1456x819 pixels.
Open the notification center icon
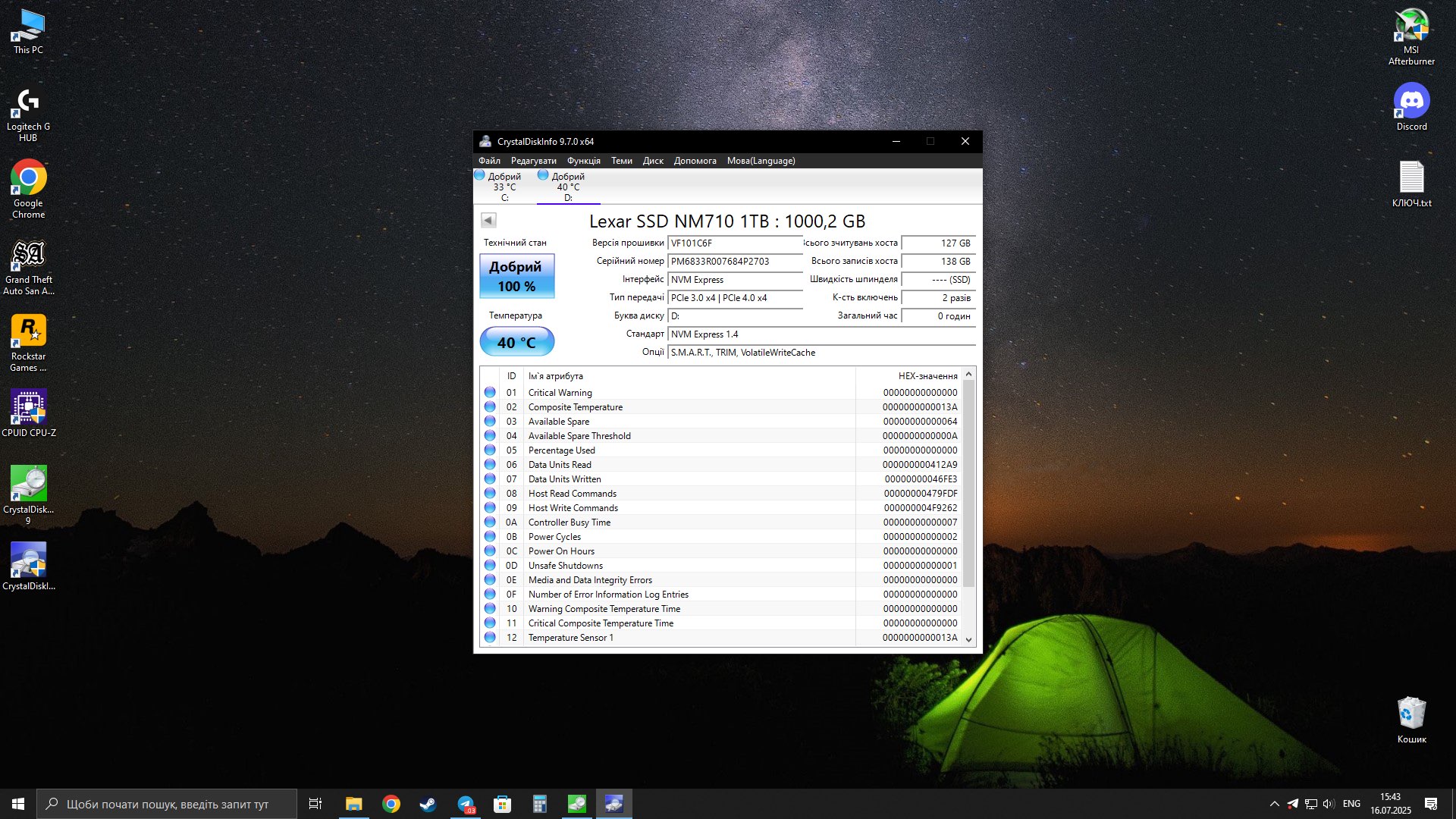1431,804
